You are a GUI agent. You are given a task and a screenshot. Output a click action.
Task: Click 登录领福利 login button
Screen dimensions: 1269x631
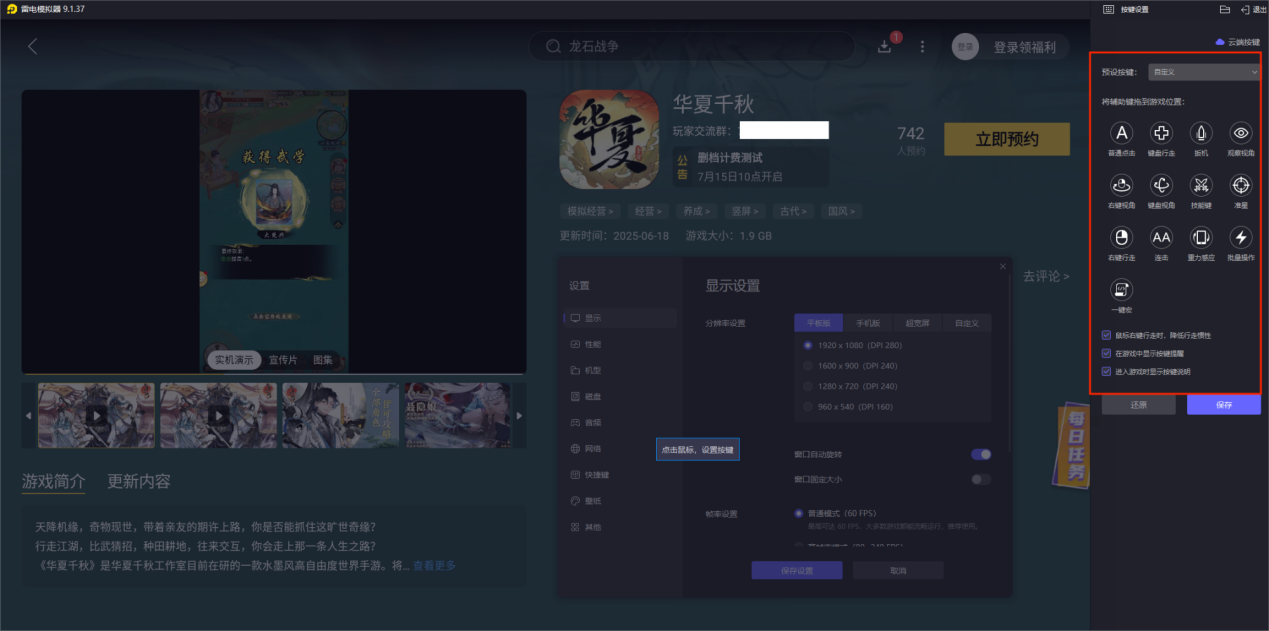(1024, 46)
